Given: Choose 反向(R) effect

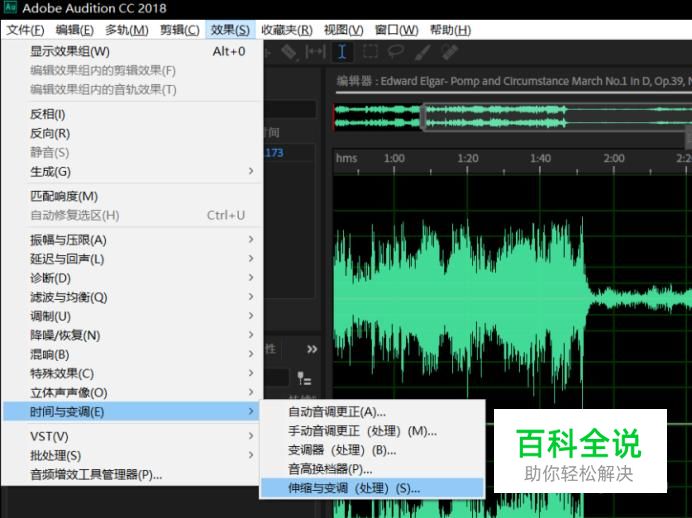Looking at the screenshot, I should click(132, 133).
